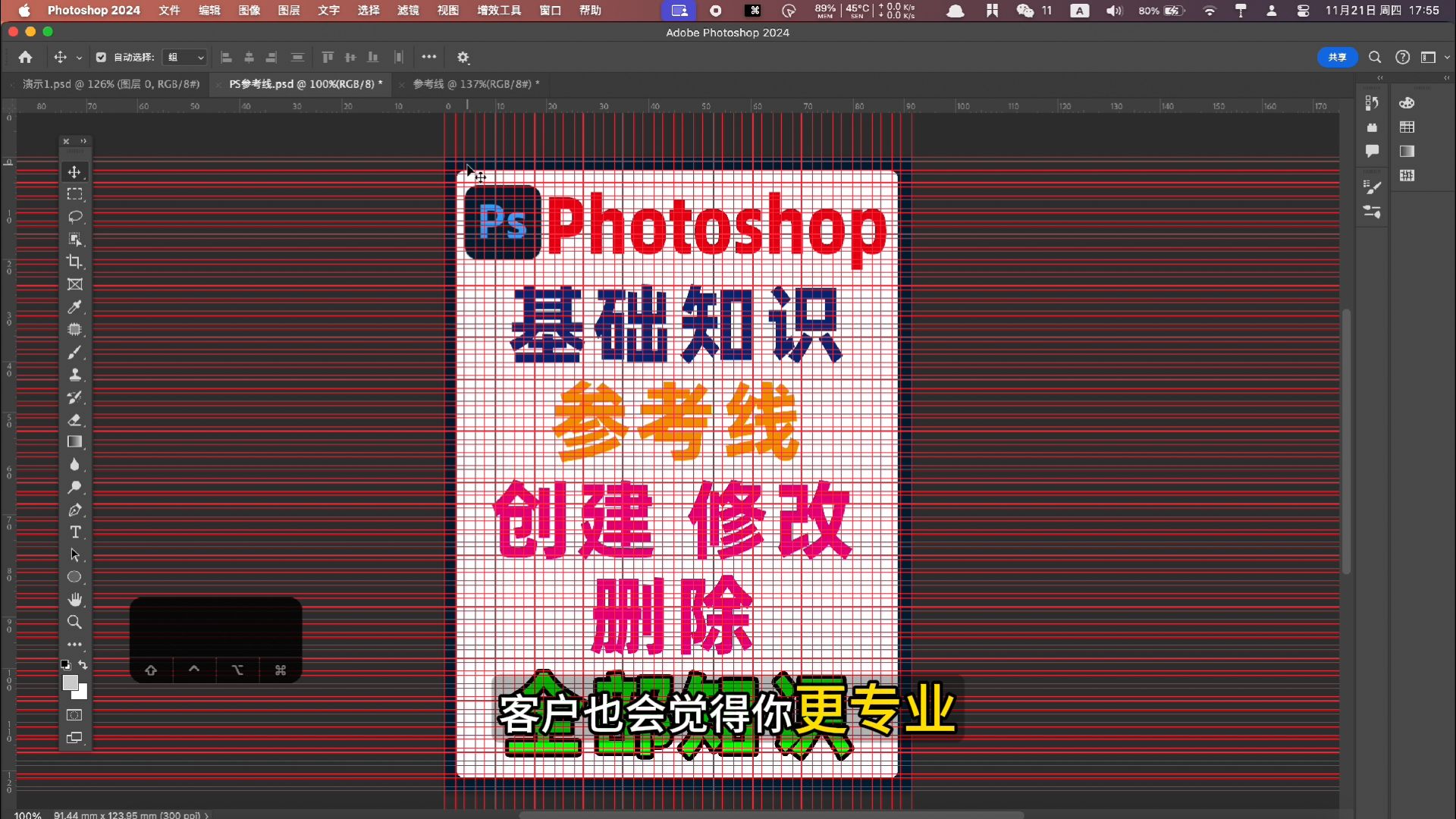Switch to 演示1.psd document tab
Viewport: 1456px width, 819px height.
coord(111,84)
